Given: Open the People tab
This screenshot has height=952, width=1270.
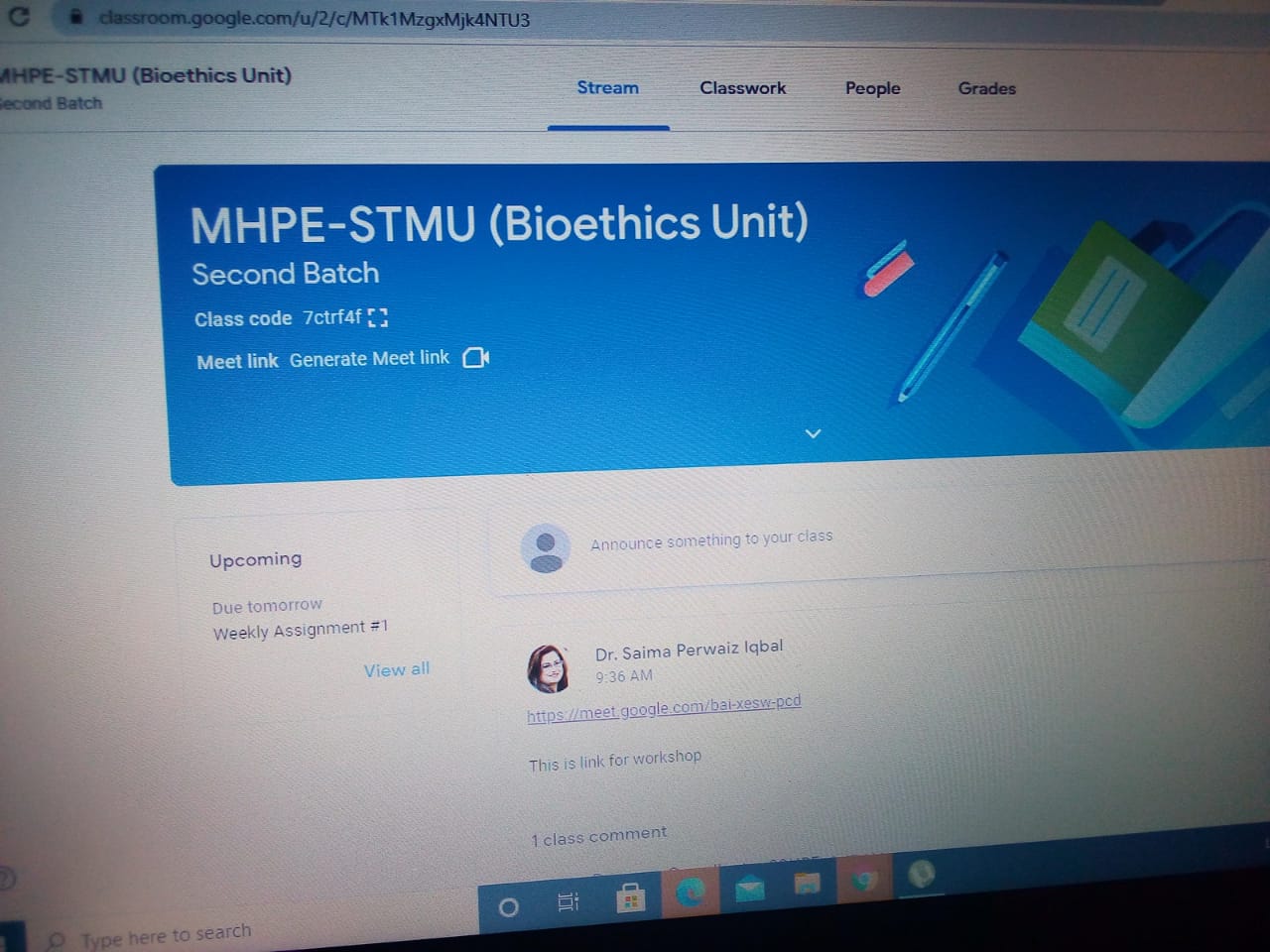Looking at the screenshot, I should (872, 88).
